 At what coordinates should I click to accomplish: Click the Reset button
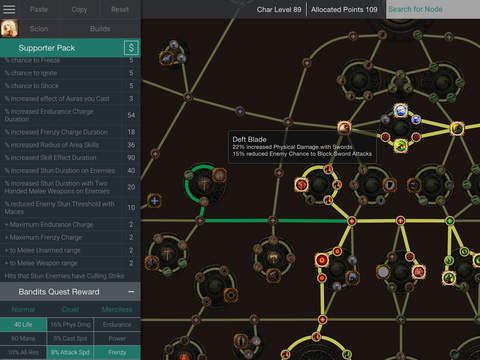[120, 10]
